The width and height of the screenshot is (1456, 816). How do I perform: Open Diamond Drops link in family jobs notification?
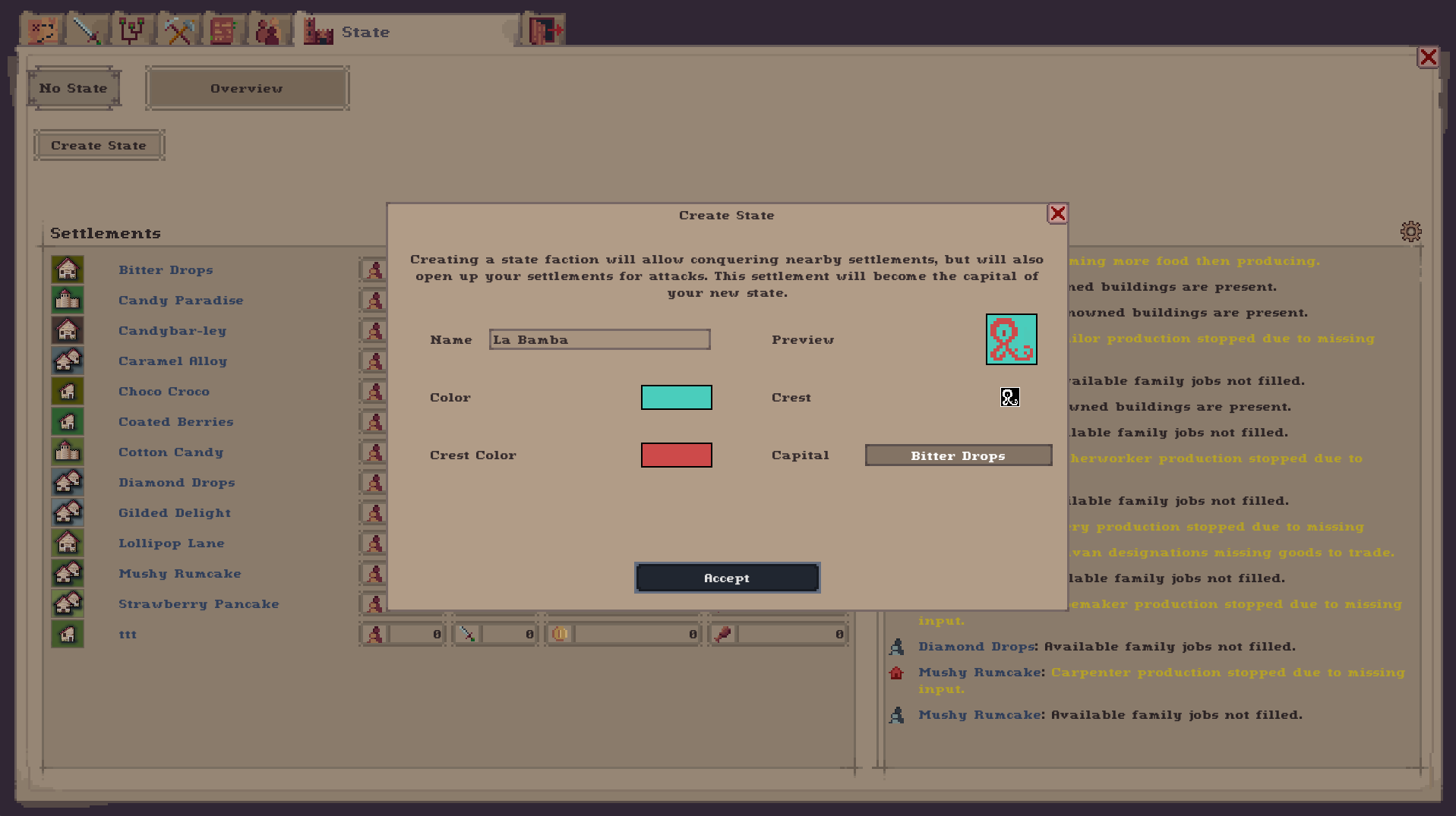[977, 647]
